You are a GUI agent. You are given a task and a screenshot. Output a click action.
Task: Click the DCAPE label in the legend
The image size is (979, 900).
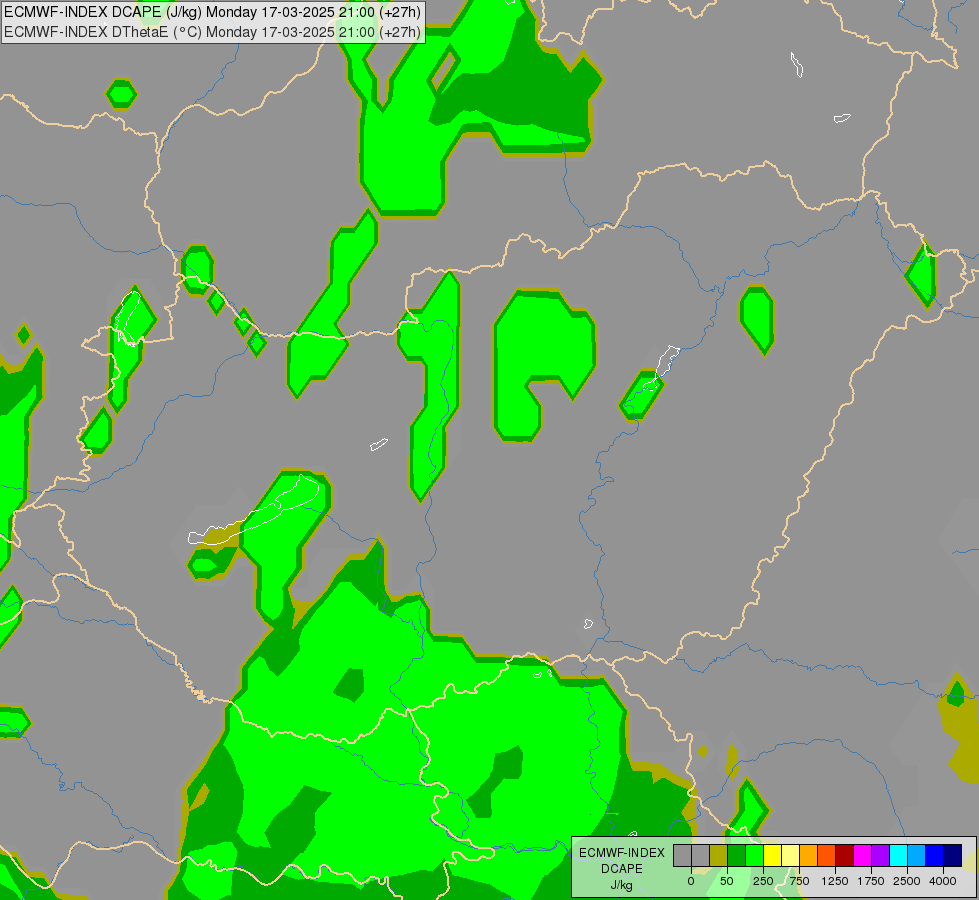[x=622, y=869]
